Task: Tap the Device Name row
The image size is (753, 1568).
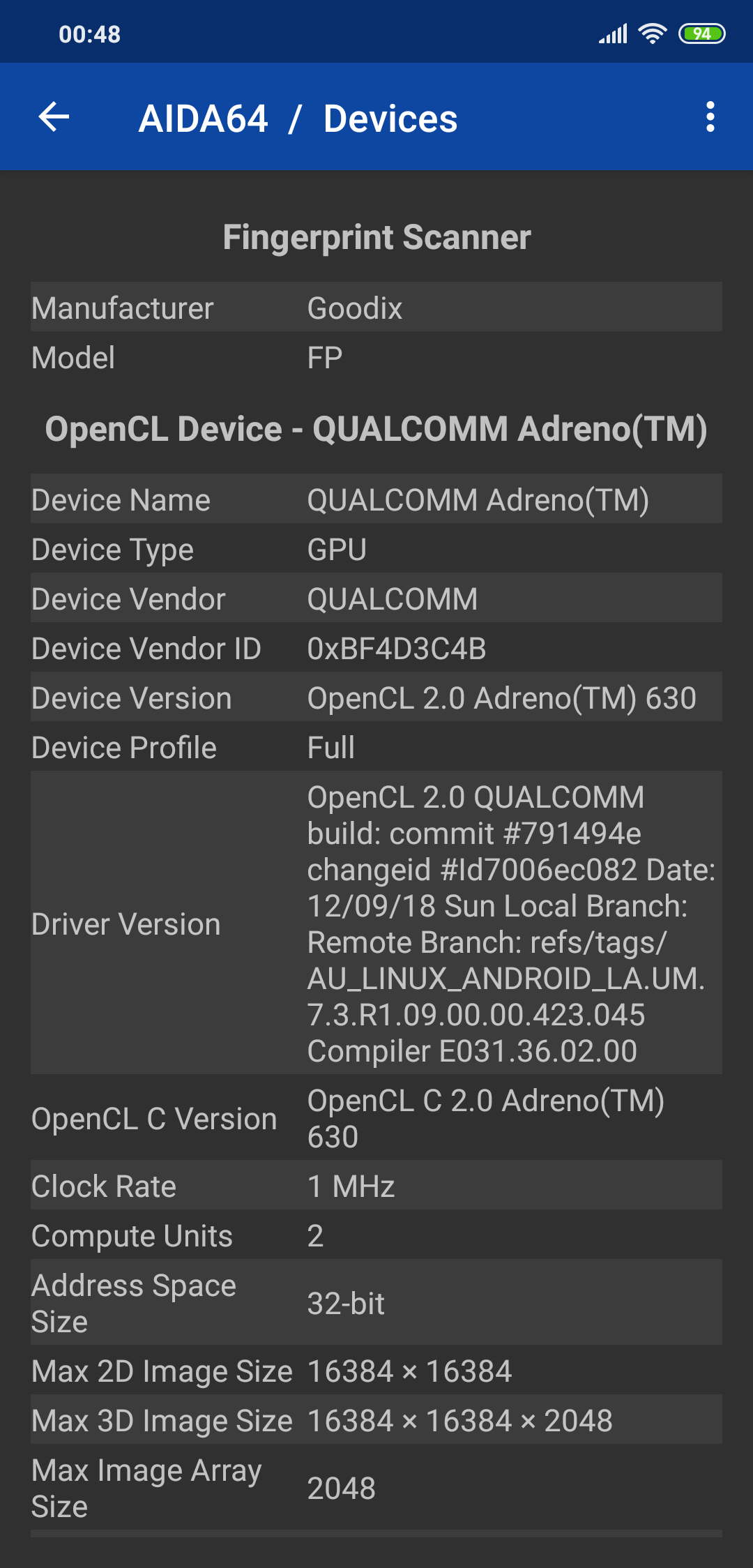Action: coord(376,499)
